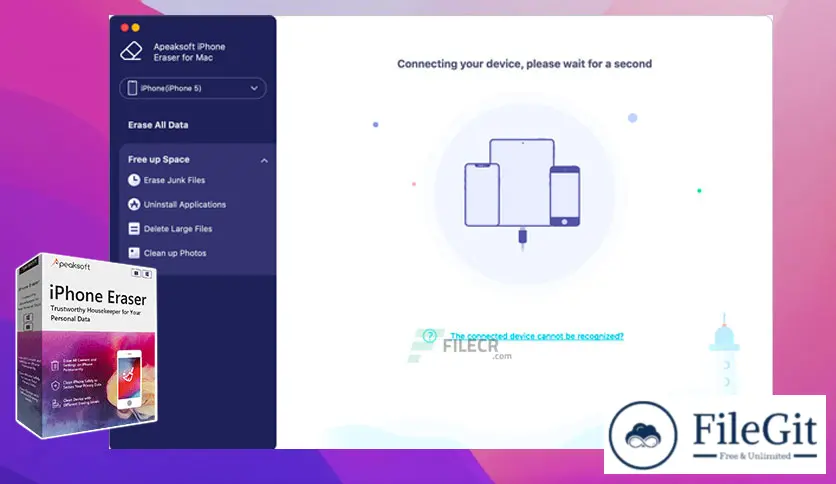The width and height of the screenshot is (836, 484).
Task: Select Erase All Data
Action: pyautogui.click(x=158, y=125)
